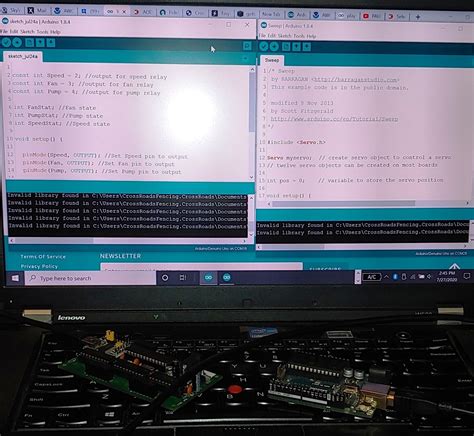Click 'Servo myservo' line in Sweep
This screenshot has height=436, width=474.
(359, 157)
